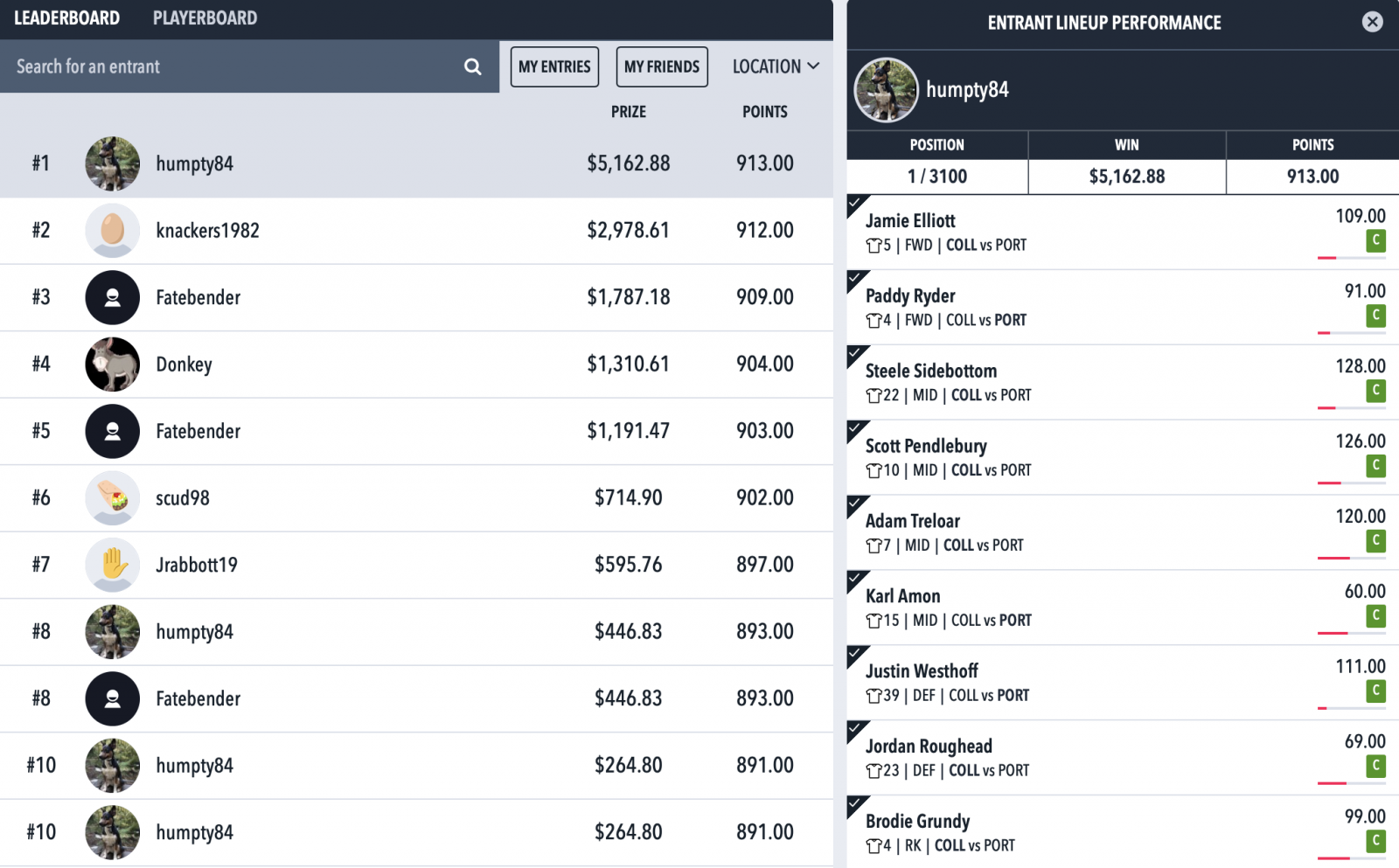
Task: Click Donkey's avatar image
Action: point(112,365)
